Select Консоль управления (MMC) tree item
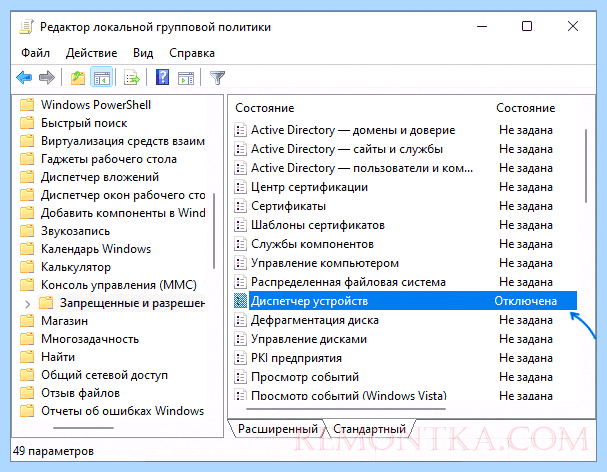This screenshot has width=607, height=472. point(119,285)
